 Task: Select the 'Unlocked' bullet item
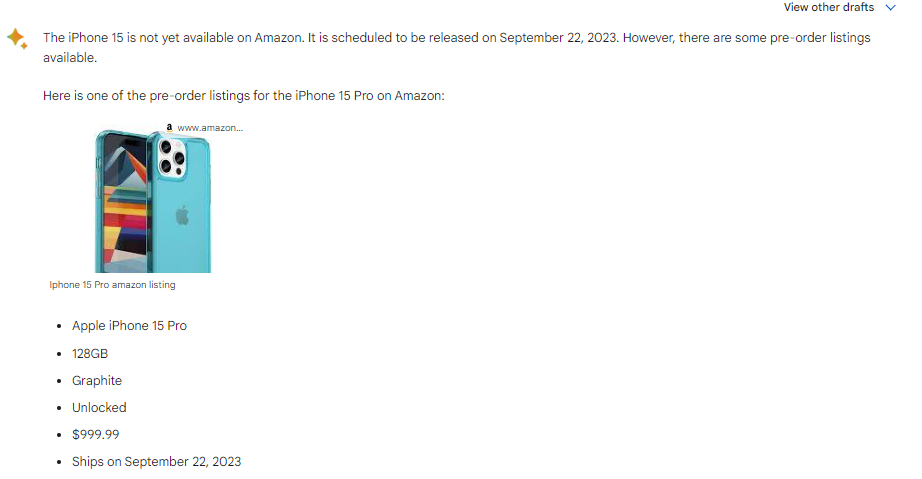pyautogui.click(x=99, y=407)
